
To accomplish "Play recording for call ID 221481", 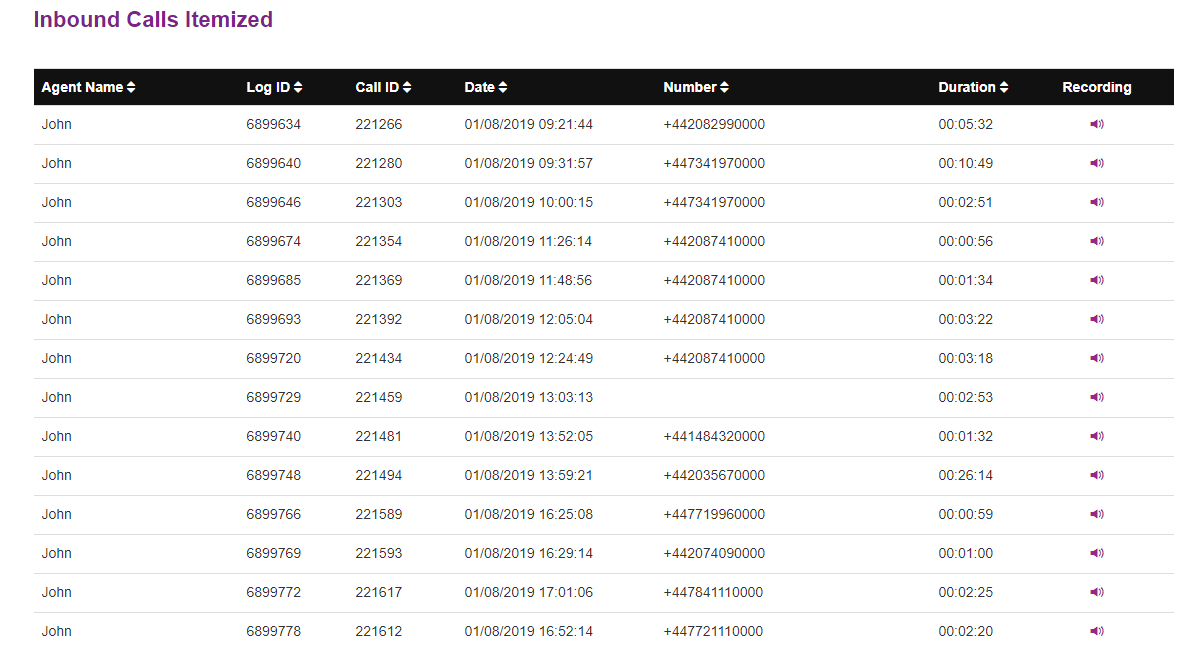I will coord(1096,436).
